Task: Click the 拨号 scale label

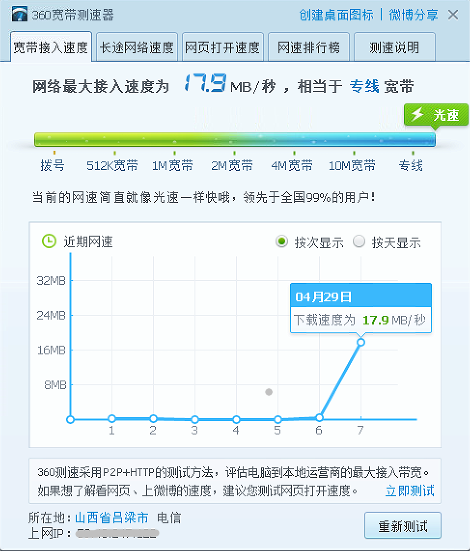Action: click(x=52, y=165)
